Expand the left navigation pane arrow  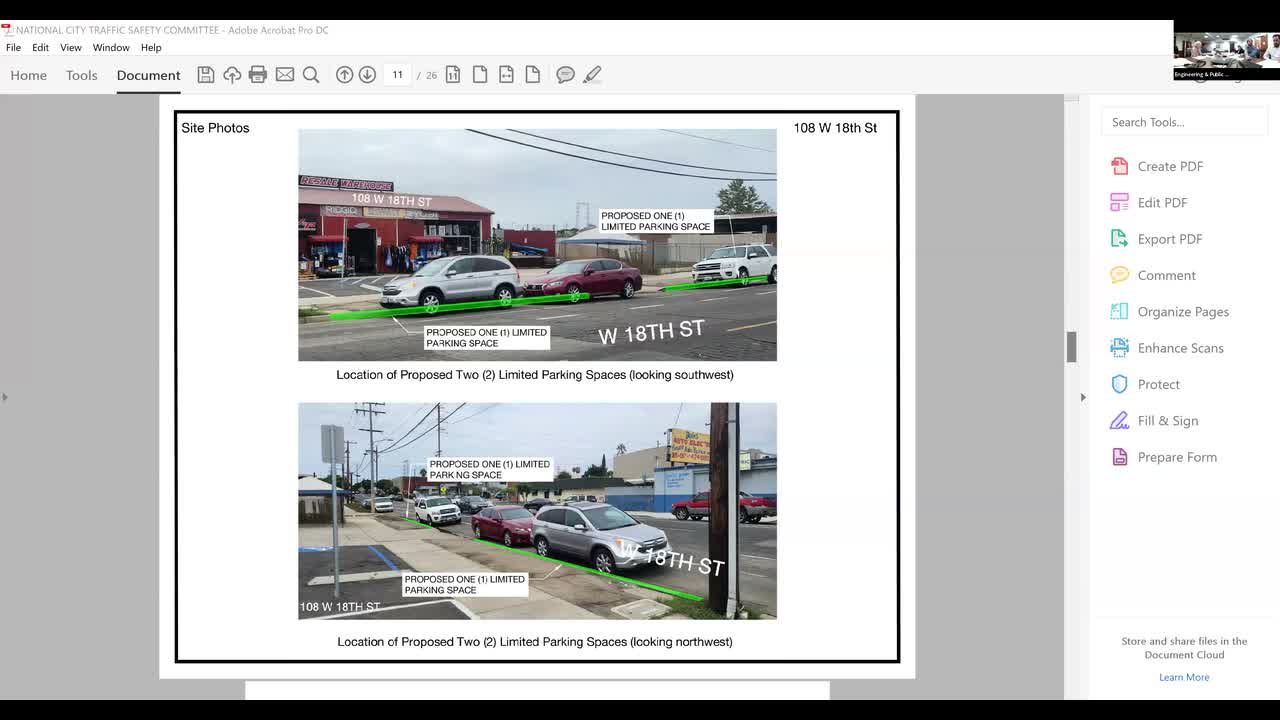[5, 397]
